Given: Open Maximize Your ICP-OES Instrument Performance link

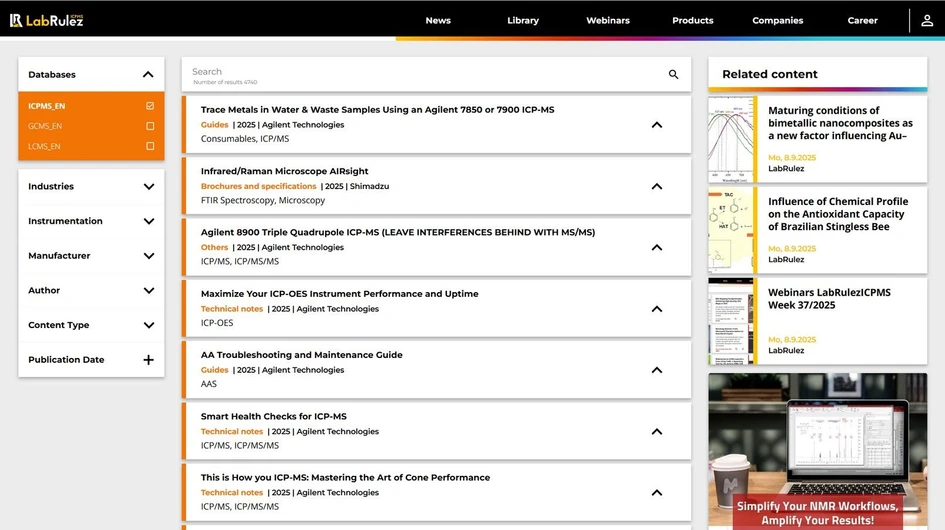Looking at the screenshot, I should click(x=339, y=294).
